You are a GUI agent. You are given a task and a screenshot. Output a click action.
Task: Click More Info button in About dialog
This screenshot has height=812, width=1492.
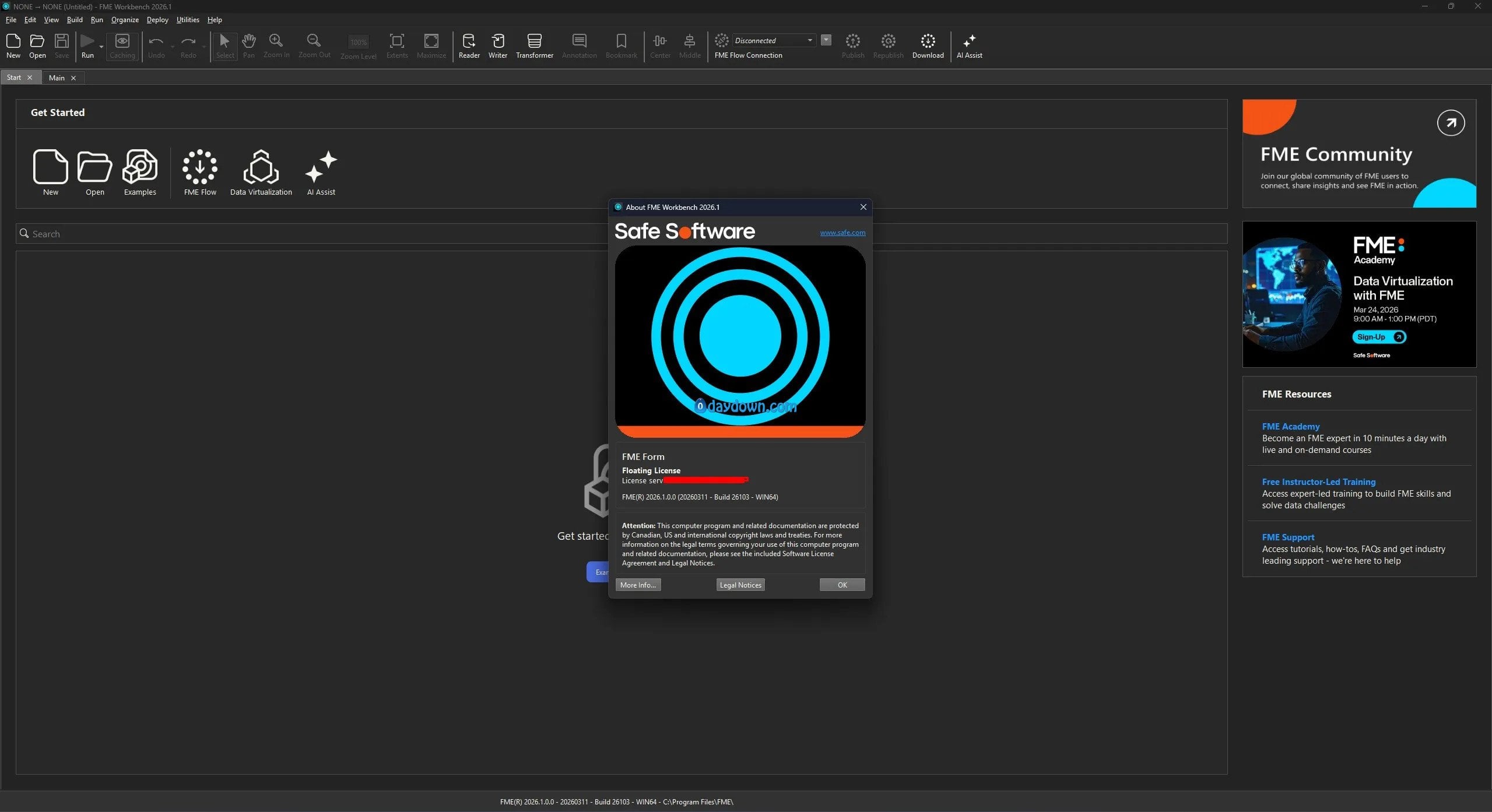pyautogui.click(x=638, y=585)
